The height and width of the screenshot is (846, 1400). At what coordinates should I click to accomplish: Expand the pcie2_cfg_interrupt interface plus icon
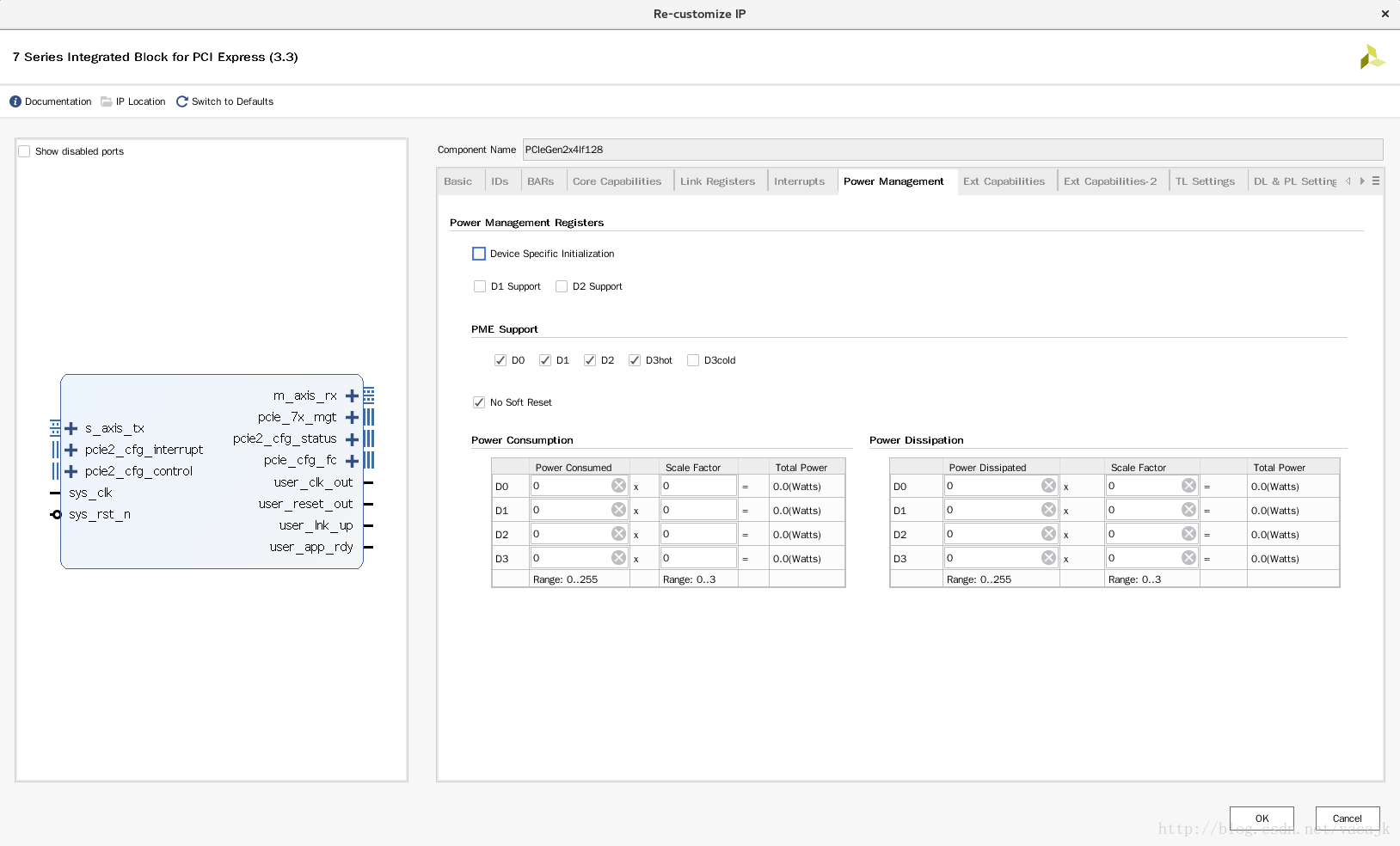(71, 450)
